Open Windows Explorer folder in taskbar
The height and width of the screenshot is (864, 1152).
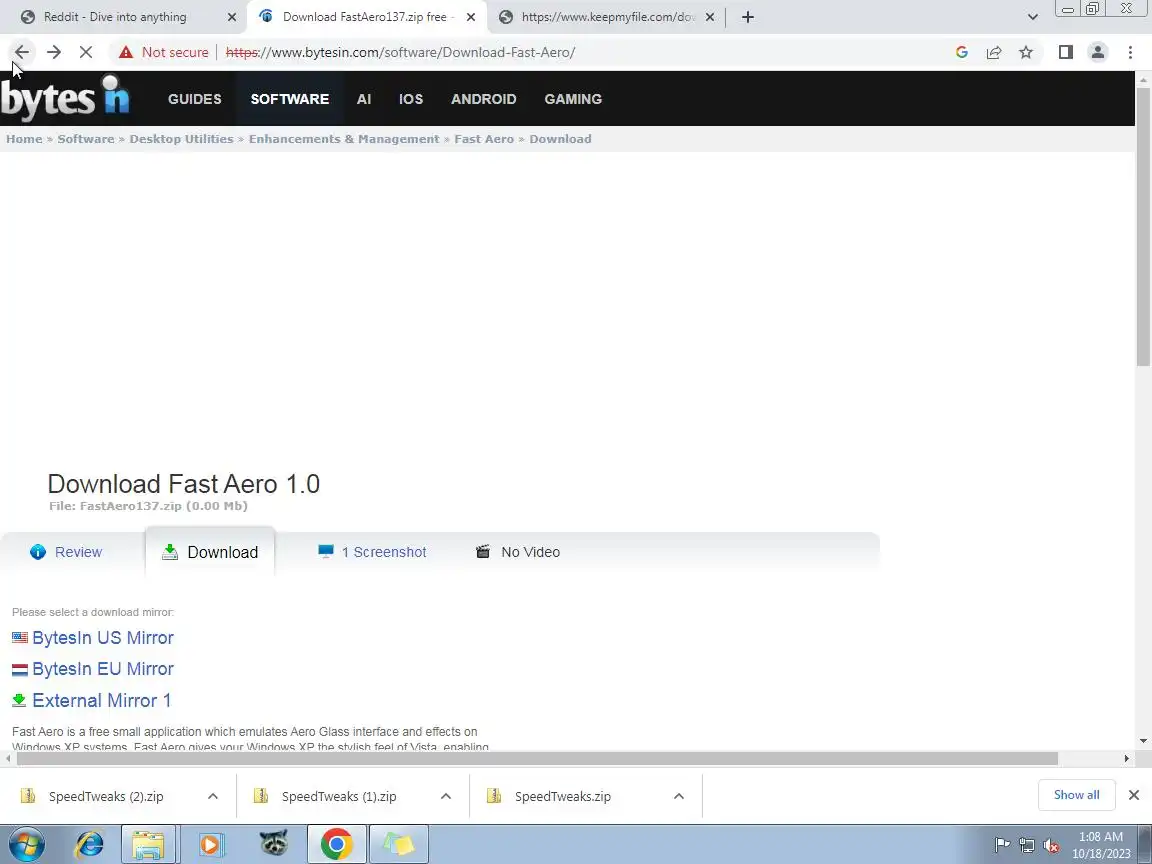click(x=148, y=844)
